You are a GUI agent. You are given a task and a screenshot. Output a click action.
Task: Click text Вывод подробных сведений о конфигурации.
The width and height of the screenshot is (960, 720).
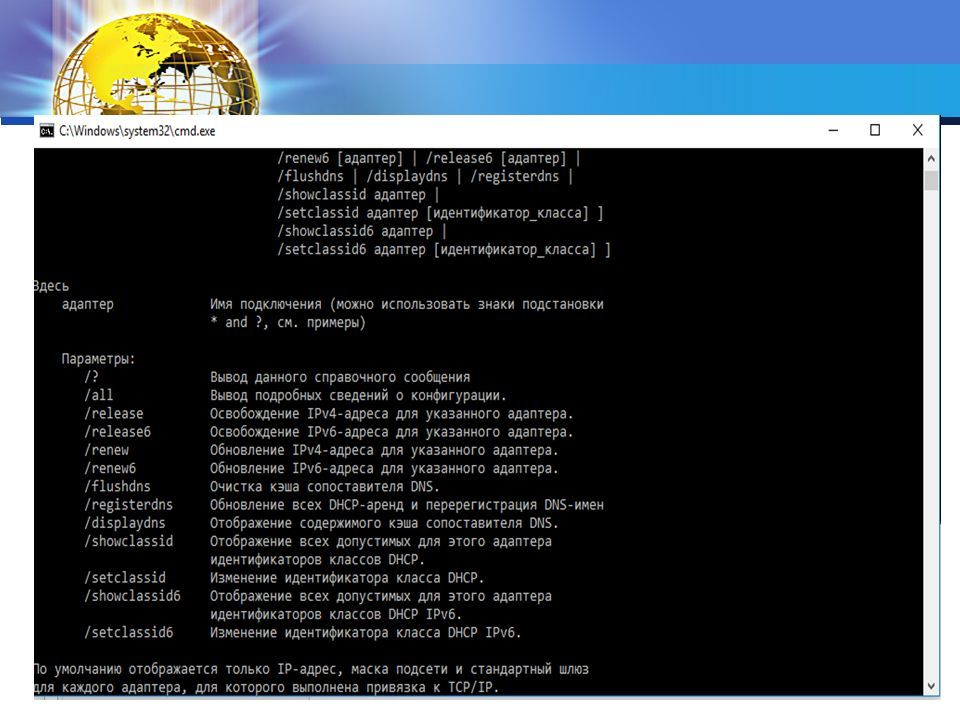(x=358, y=396)
